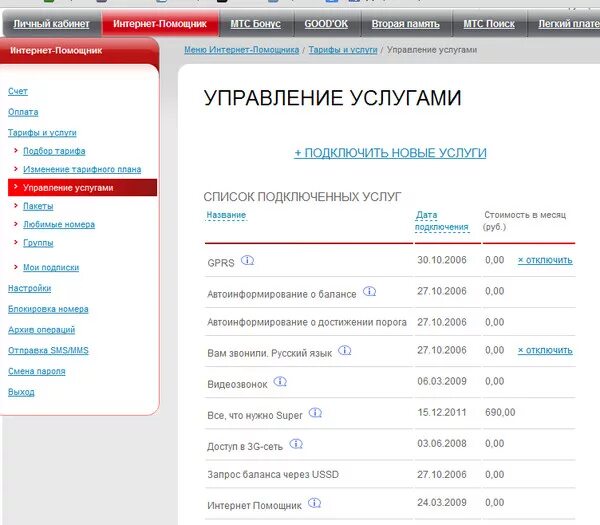Click the Запрос баланса через USSD row

390,474
